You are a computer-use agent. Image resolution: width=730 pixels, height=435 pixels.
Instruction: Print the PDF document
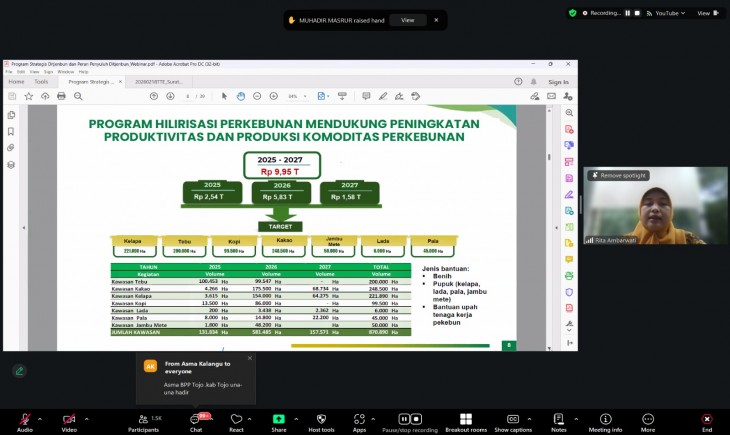(61, 96)
